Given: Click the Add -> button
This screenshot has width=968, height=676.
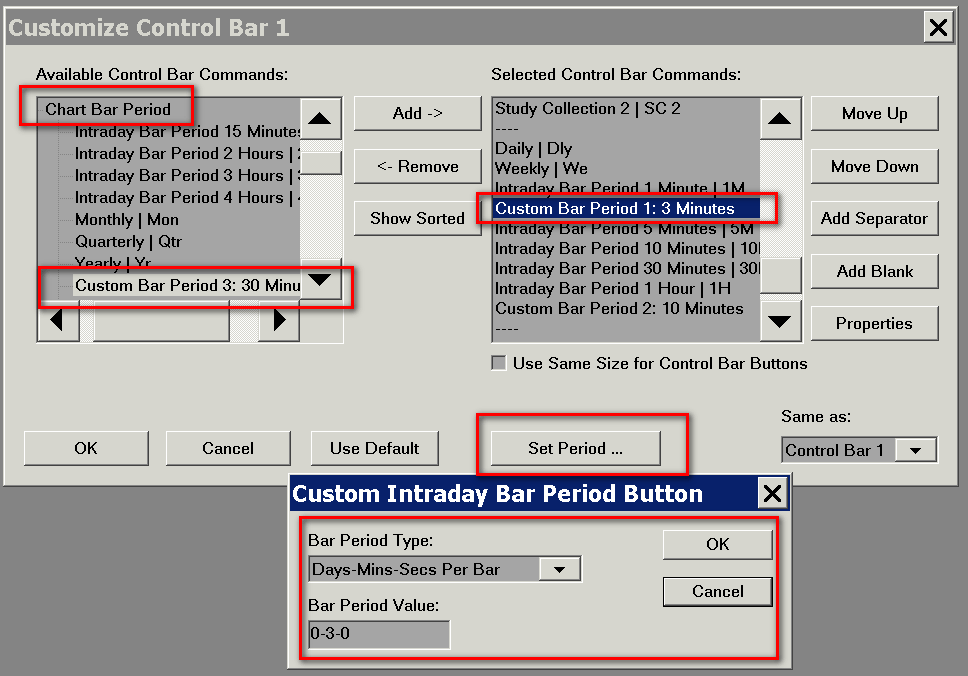Looking at the screenshot, I should click(417, 114).
